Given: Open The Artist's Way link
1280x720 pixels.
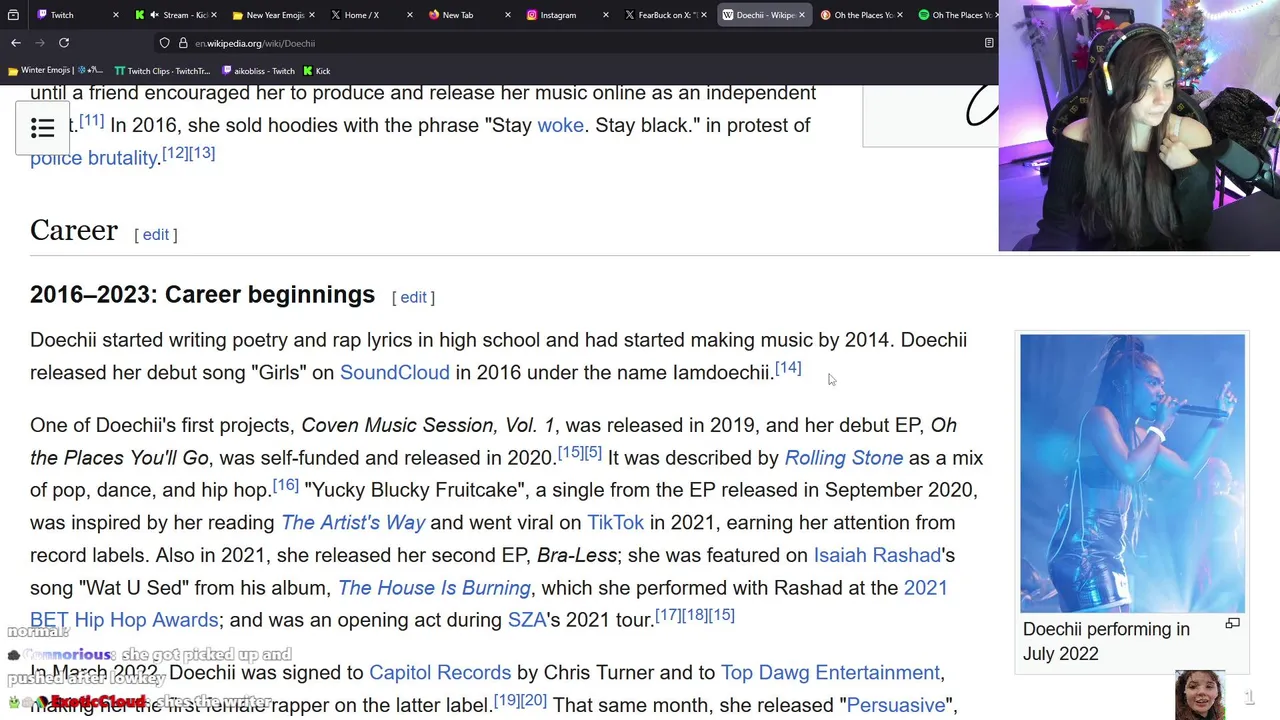Looking at the screenshot, I should coord(353,523).
